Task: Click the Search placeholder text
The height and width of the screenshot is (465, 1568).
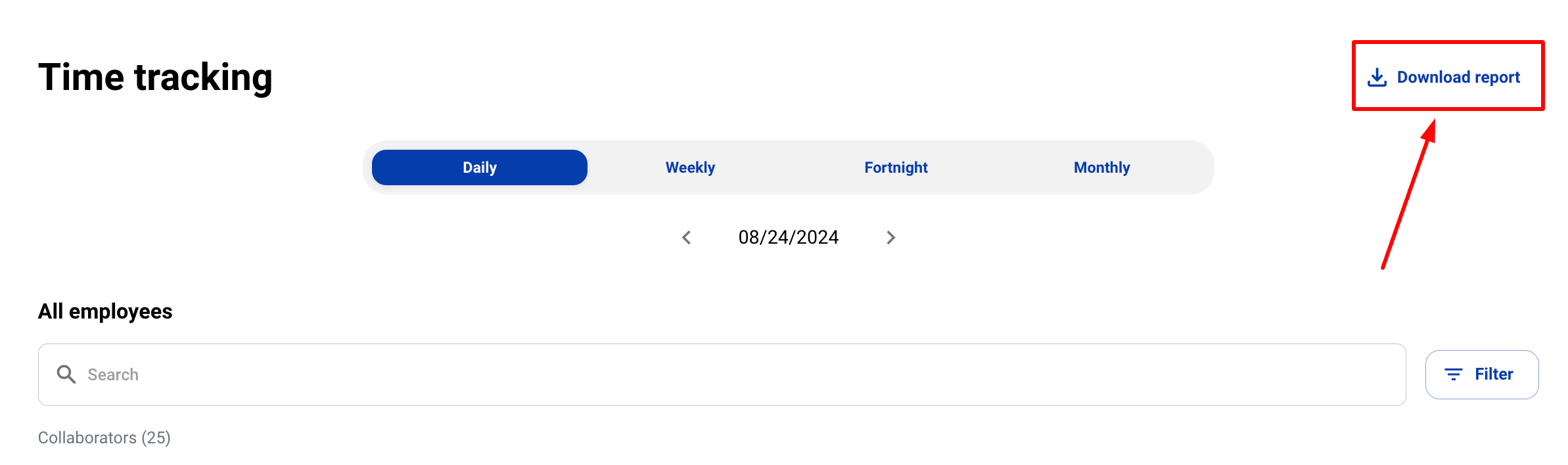Action: [113, 374]
